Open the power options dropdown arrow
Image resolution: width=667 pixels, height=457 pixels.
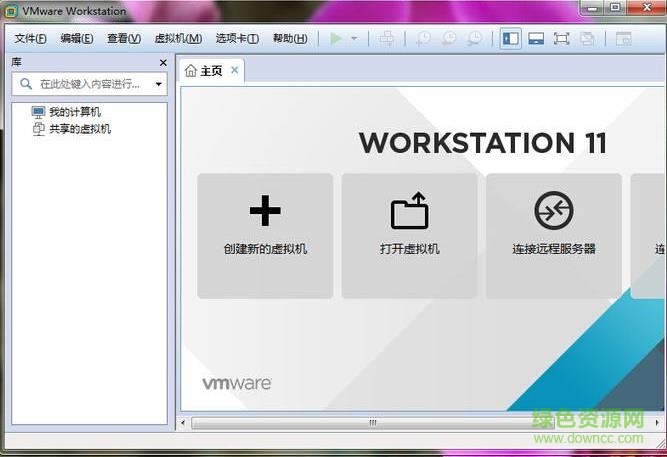[x=354, y=39]
